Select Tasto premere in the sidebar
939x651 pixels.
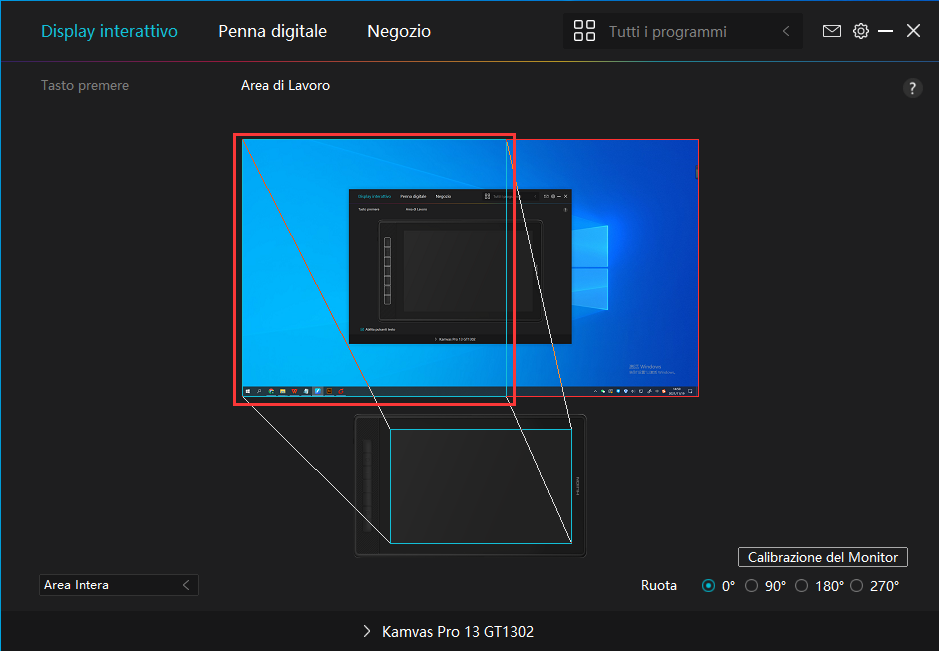85,85
